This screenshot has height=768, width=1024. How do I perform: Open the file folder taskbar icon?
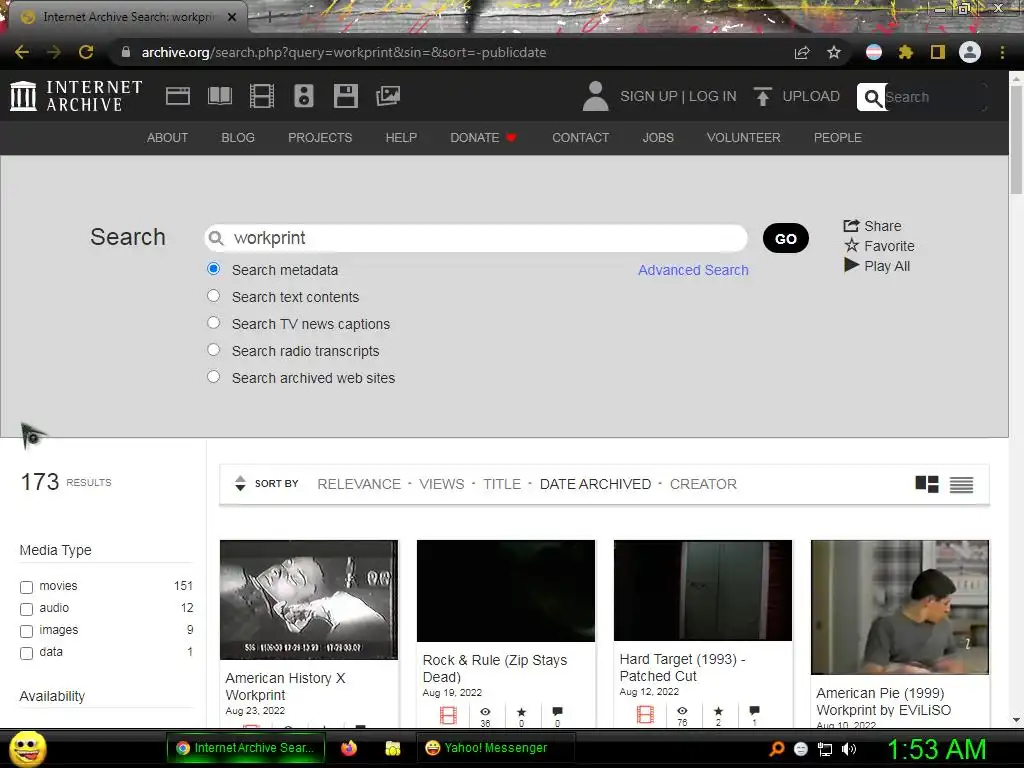[392, 748]
